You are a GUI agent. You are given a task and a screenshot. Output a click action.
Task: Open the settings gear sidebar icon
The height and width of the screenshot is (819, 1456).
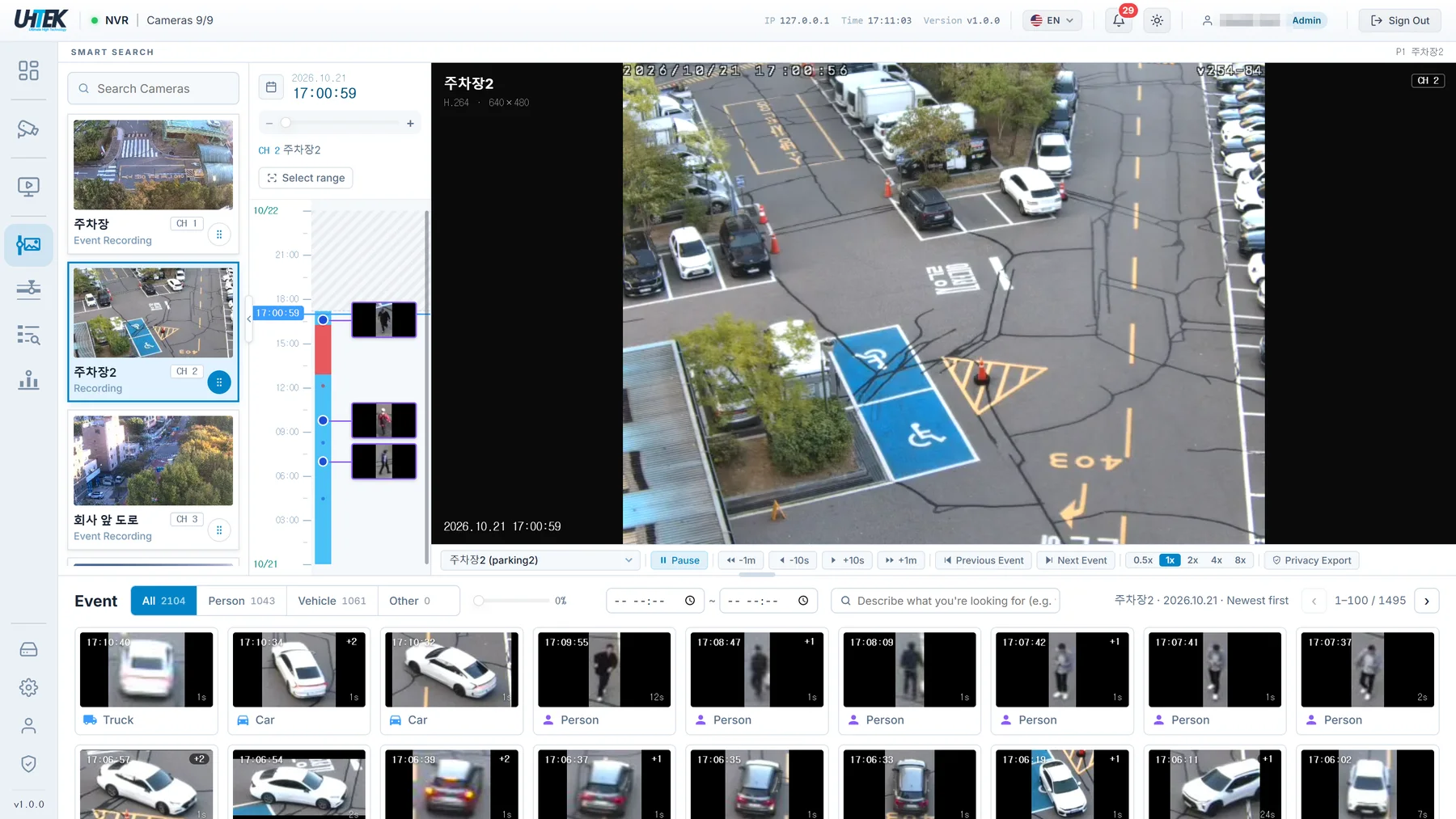[28, 687]
